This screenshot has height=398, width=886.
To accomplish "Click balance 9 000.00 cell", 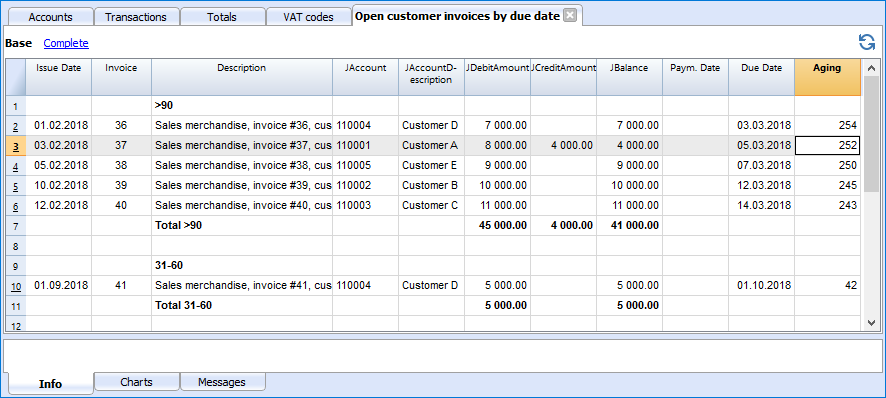I will [629, 166].
